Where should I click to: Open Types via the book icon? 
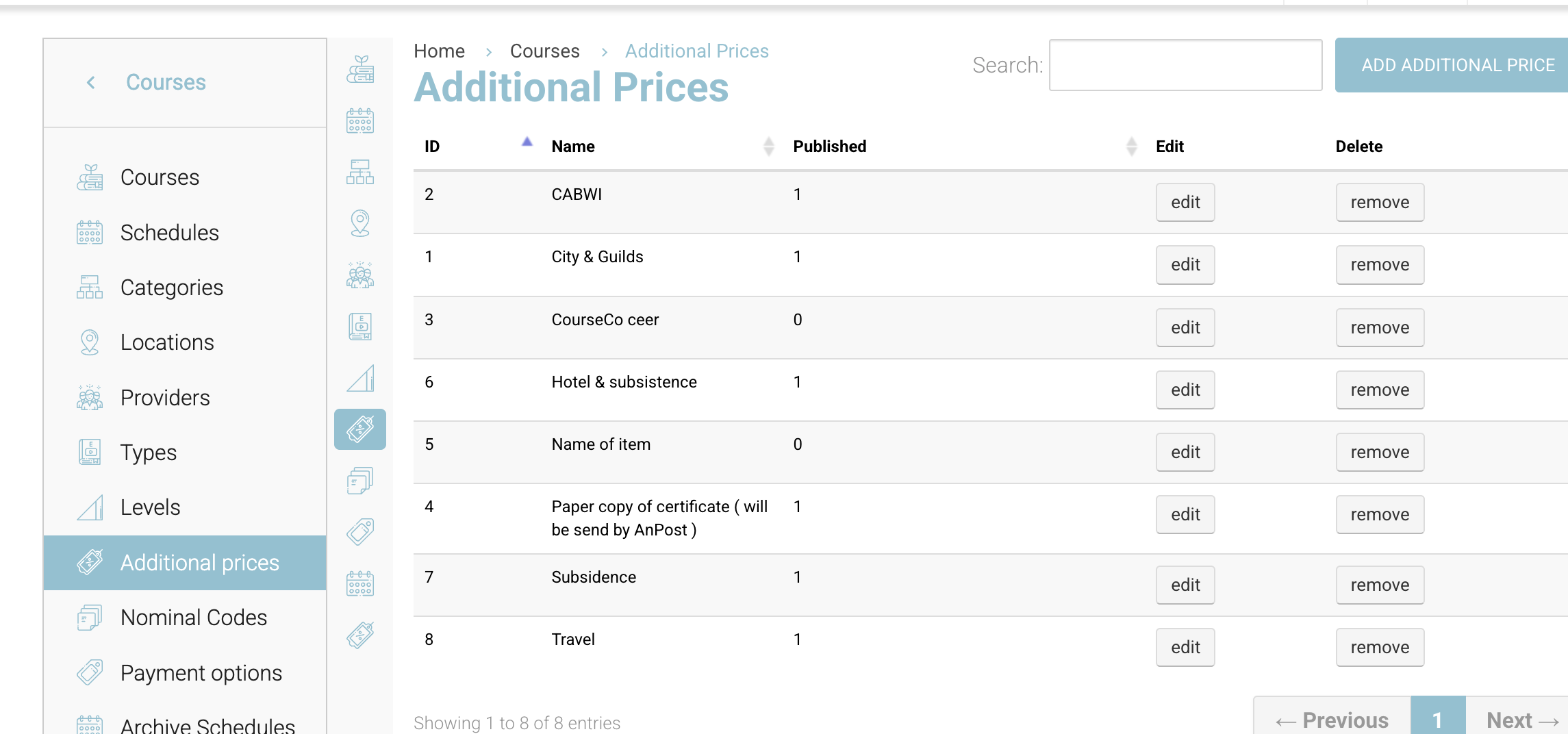pyautogui.click(x=360, y=327)
